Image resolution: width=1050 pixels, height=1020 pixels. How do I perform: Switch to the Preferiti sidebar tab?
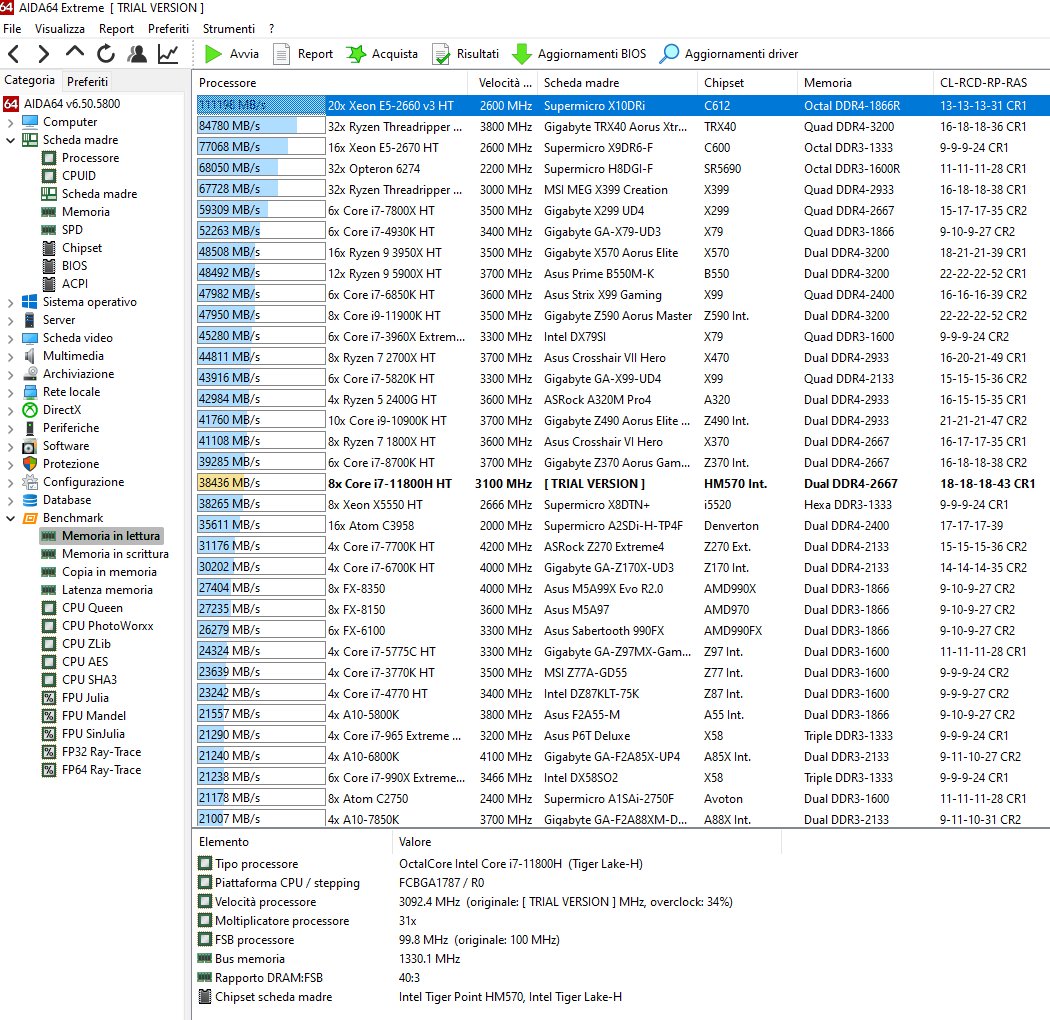(87, 81)
